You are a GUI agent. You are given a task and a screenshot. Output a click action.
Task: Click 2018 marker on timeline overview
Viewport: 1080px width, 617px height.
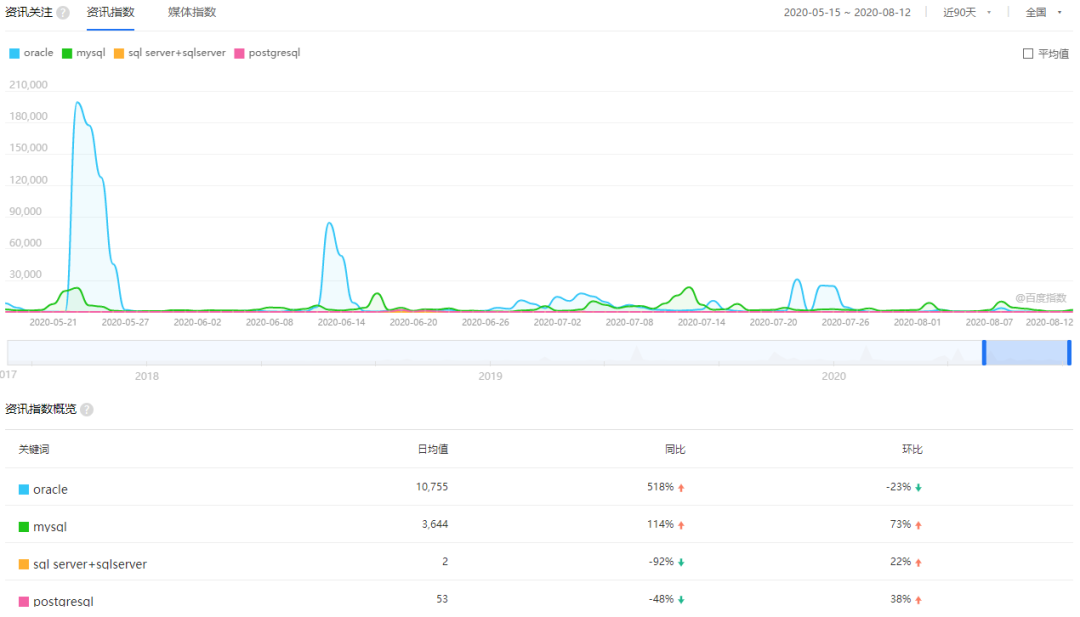click(x=147, y=376)
